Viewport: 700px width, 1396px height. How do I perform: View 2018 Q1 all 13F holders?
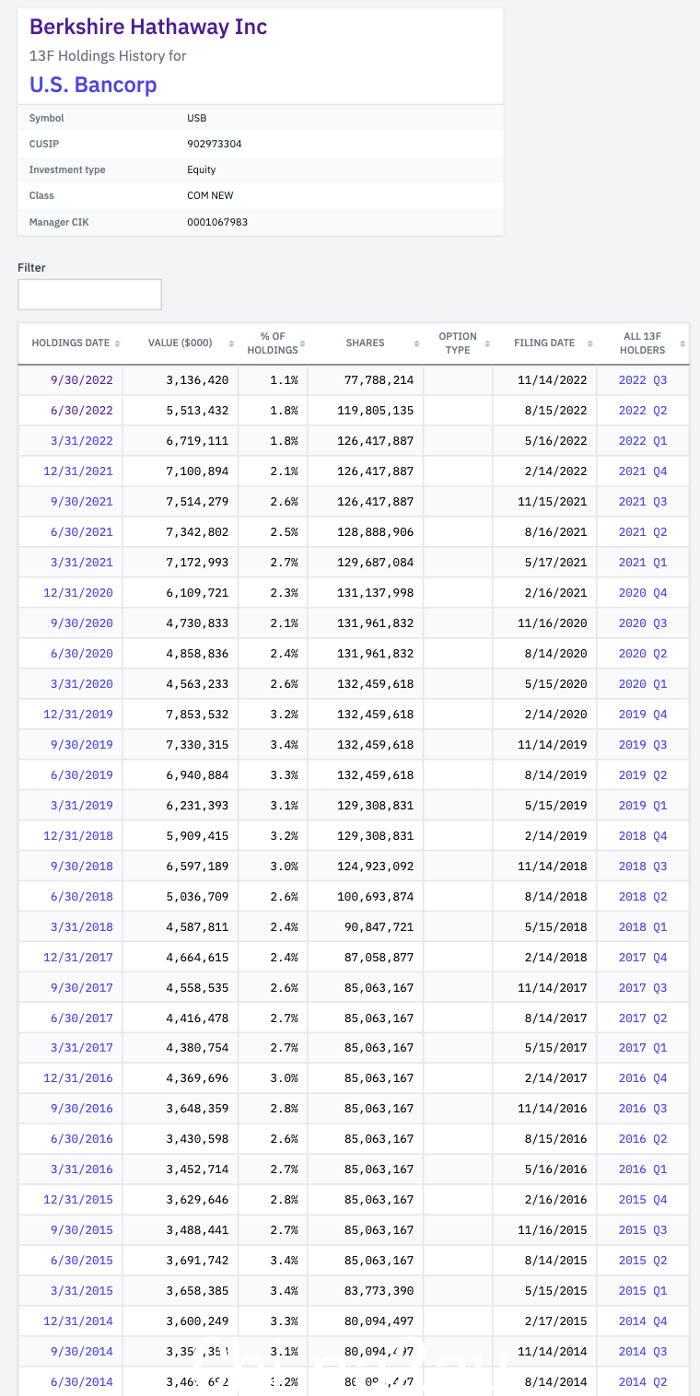coord(642,926)
